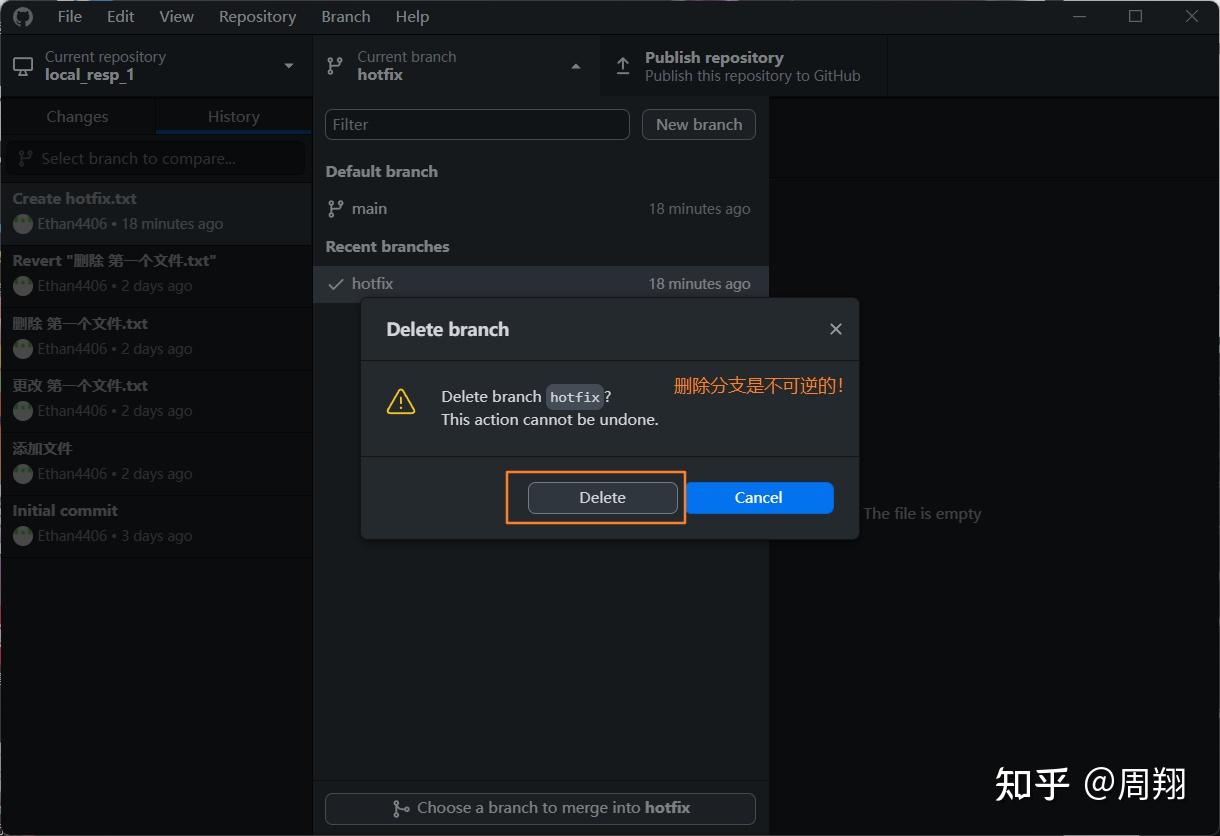Open the Repository menu
Viewport: 1220px width, 836px height.
pyautogui.click(x=257, y=17)
